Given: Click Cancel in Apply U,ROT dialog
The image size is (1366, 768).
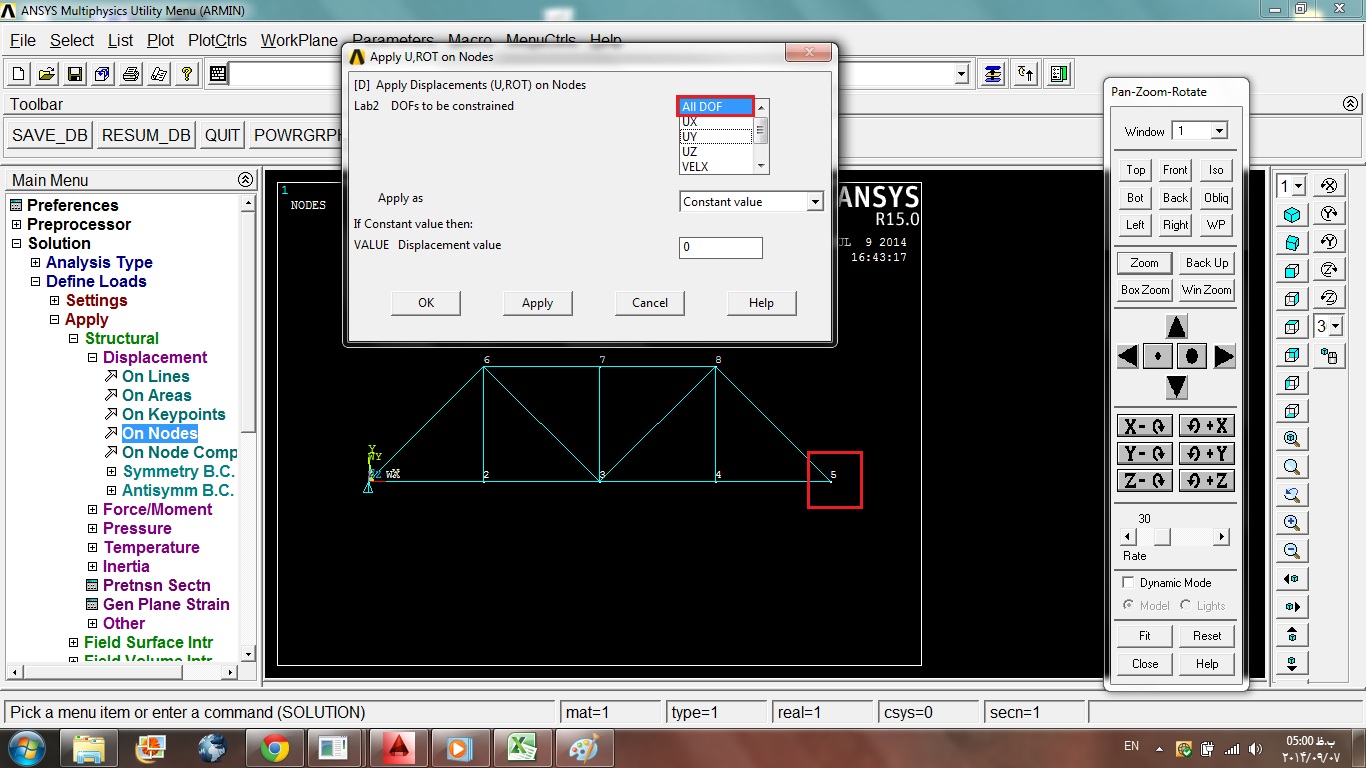Looking at the screenshot, I should 650,303.
